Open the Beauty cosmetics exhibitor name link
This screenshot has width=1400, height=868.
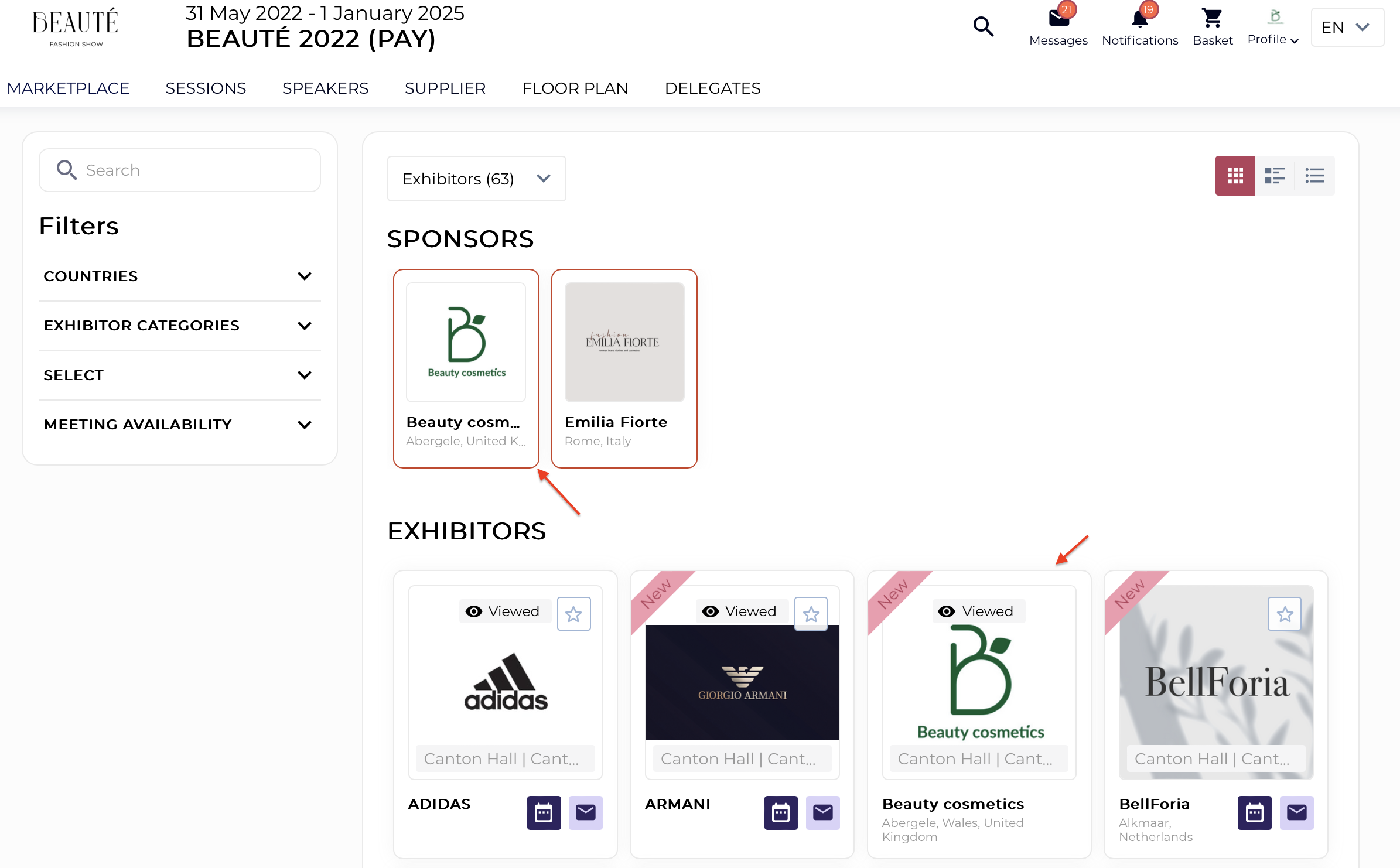(x=953, y=804)
